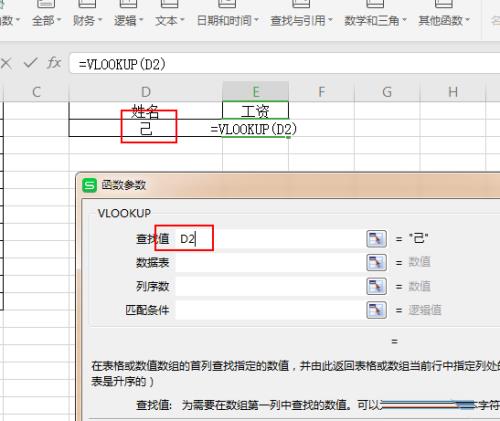Viewport: 500px width, 421px height.
Task: Click range selector icon for 列序数
Action: tap(376, 286)
